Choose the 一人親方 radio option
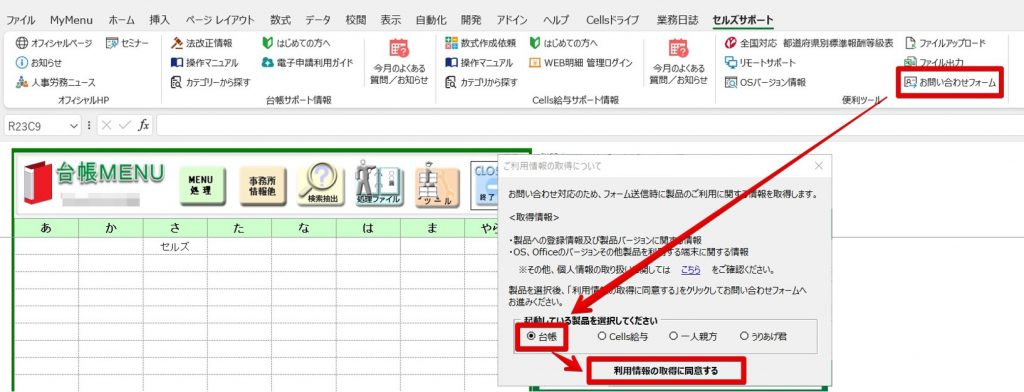The height and width of the screenshot is (392, 1024). click(x=693, y=336)
